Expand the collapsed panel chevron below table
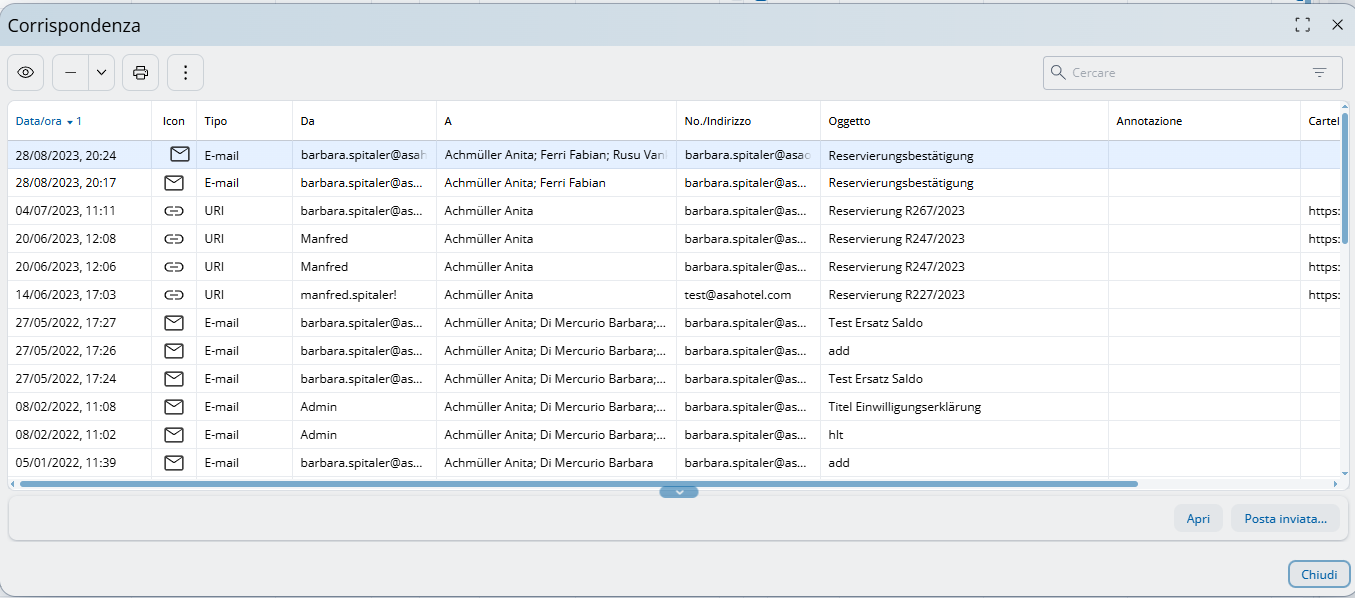This screenshot has width=1355, height=598. pyautogui.click(x=678, y=492)
